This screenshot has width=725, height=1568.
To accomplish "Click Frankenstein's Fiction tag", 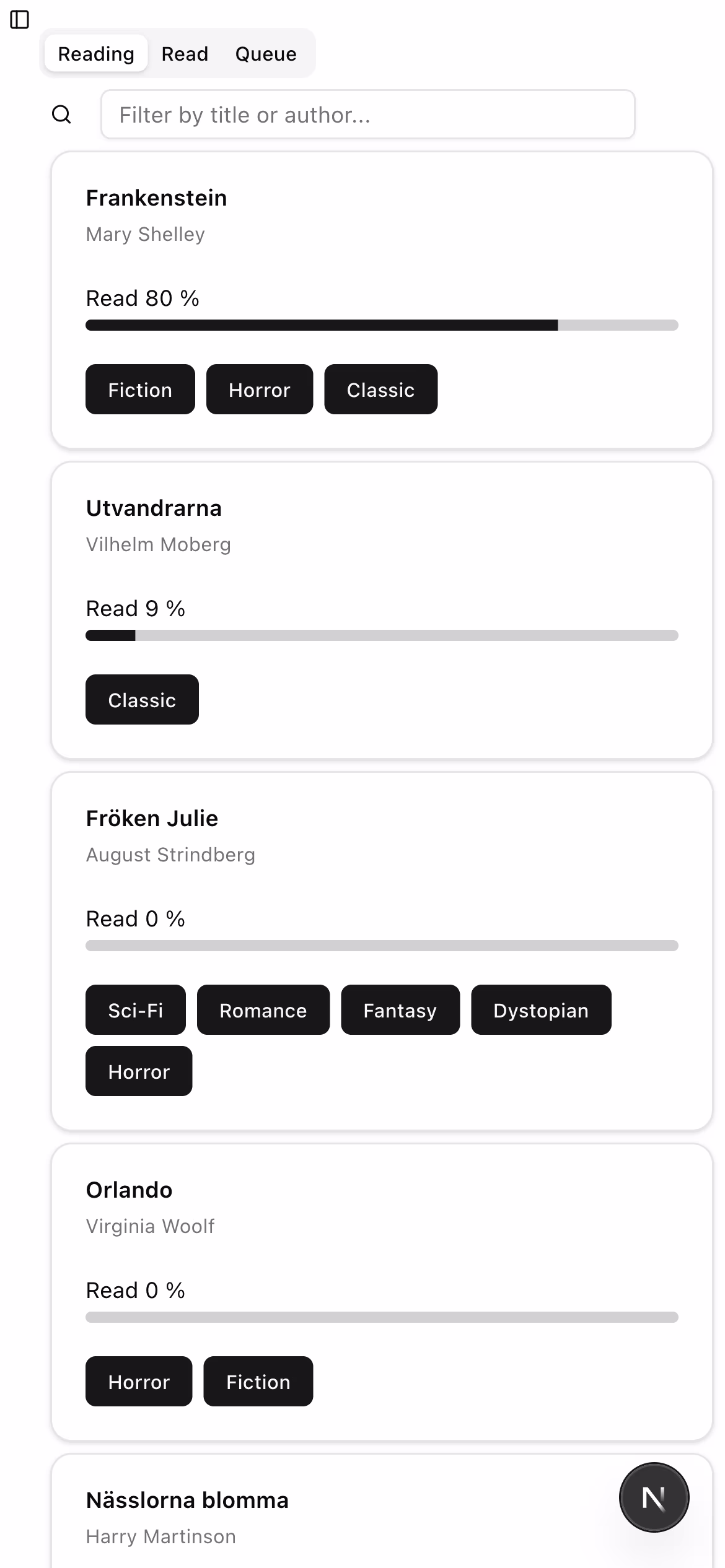I will 140,390.
